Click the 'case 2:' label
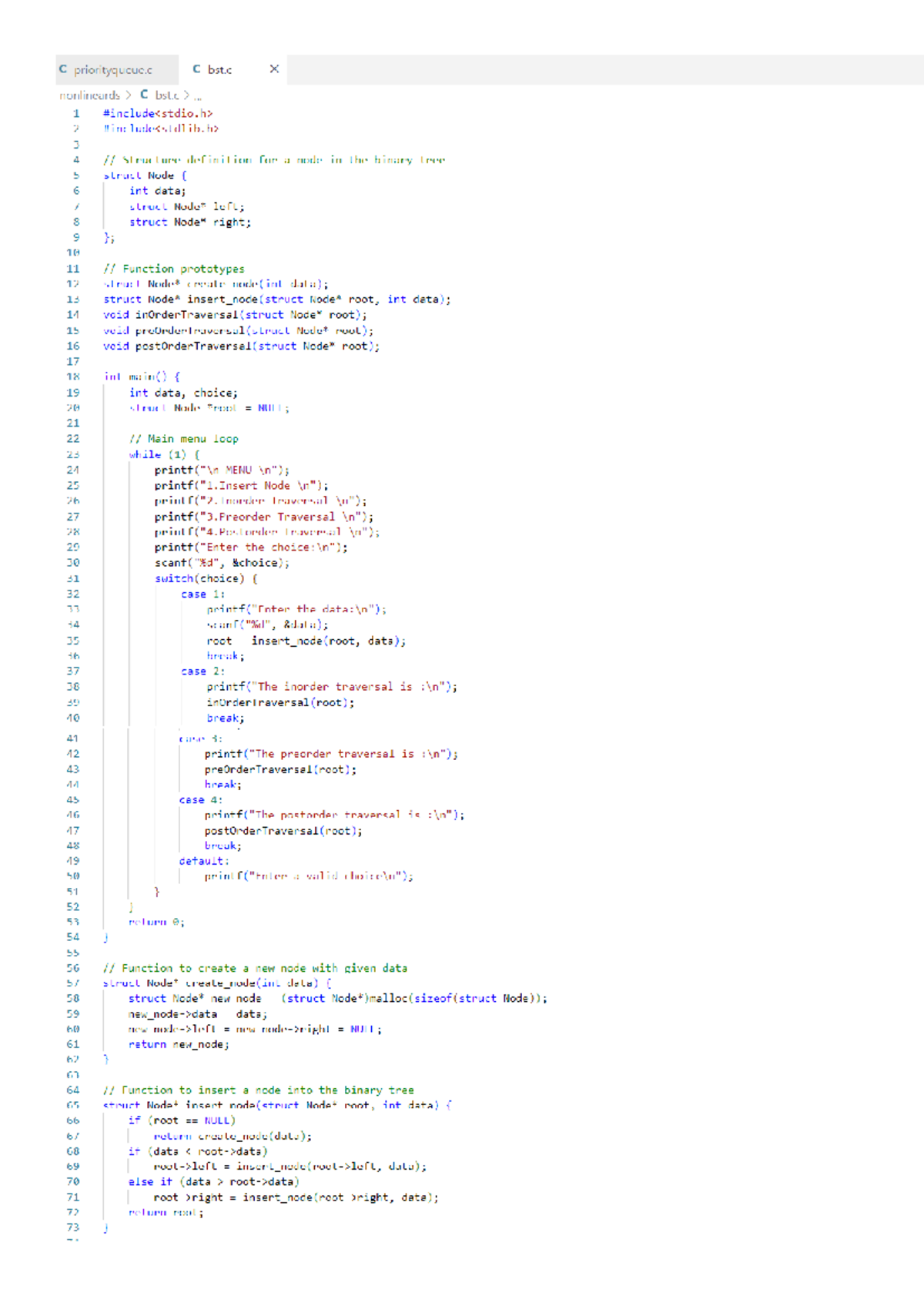Viewport: 924px width, 1306px height. (x=203, y=671)
